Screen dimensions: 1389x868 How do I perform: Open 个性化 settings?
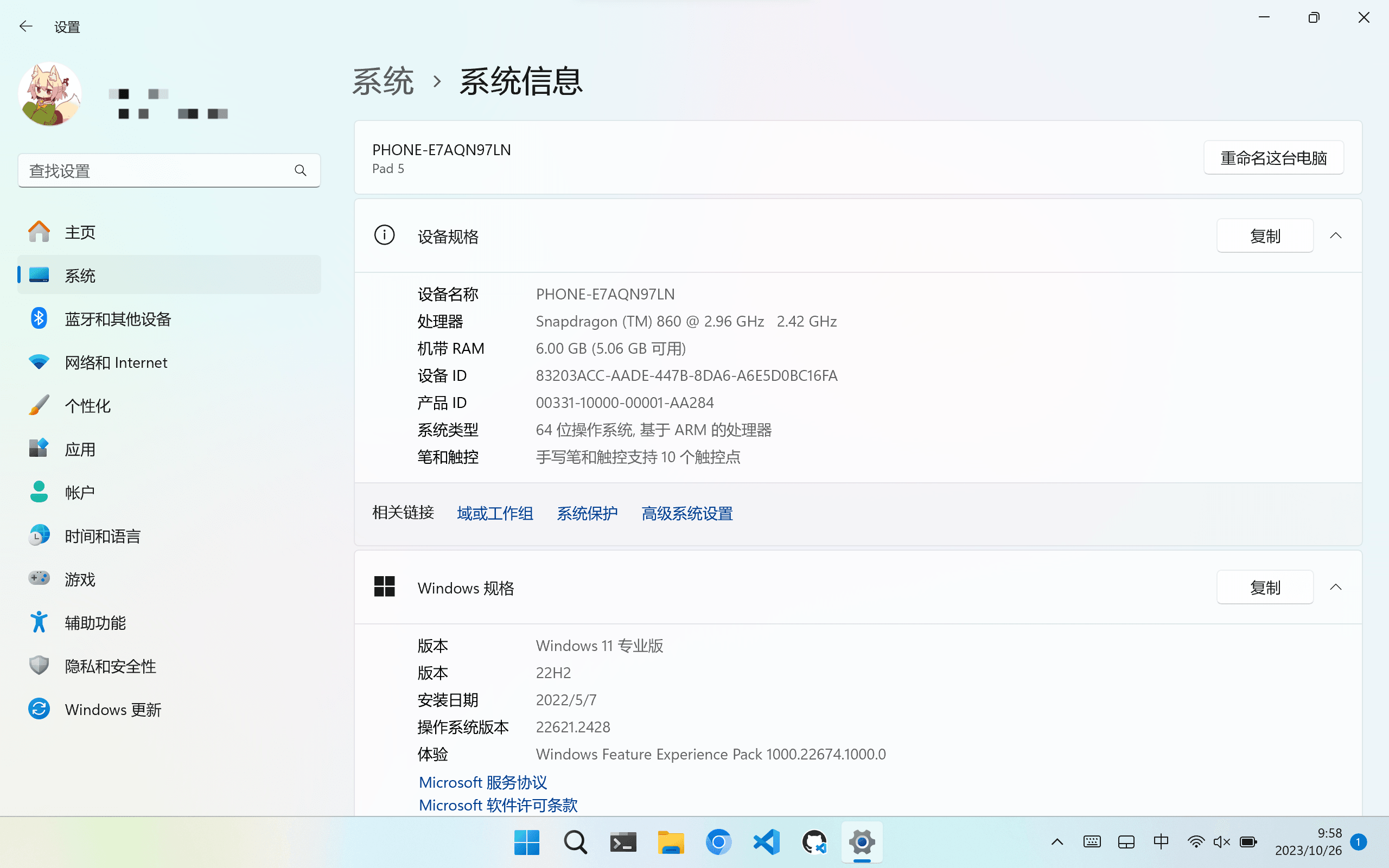click(x=169, y=406)
